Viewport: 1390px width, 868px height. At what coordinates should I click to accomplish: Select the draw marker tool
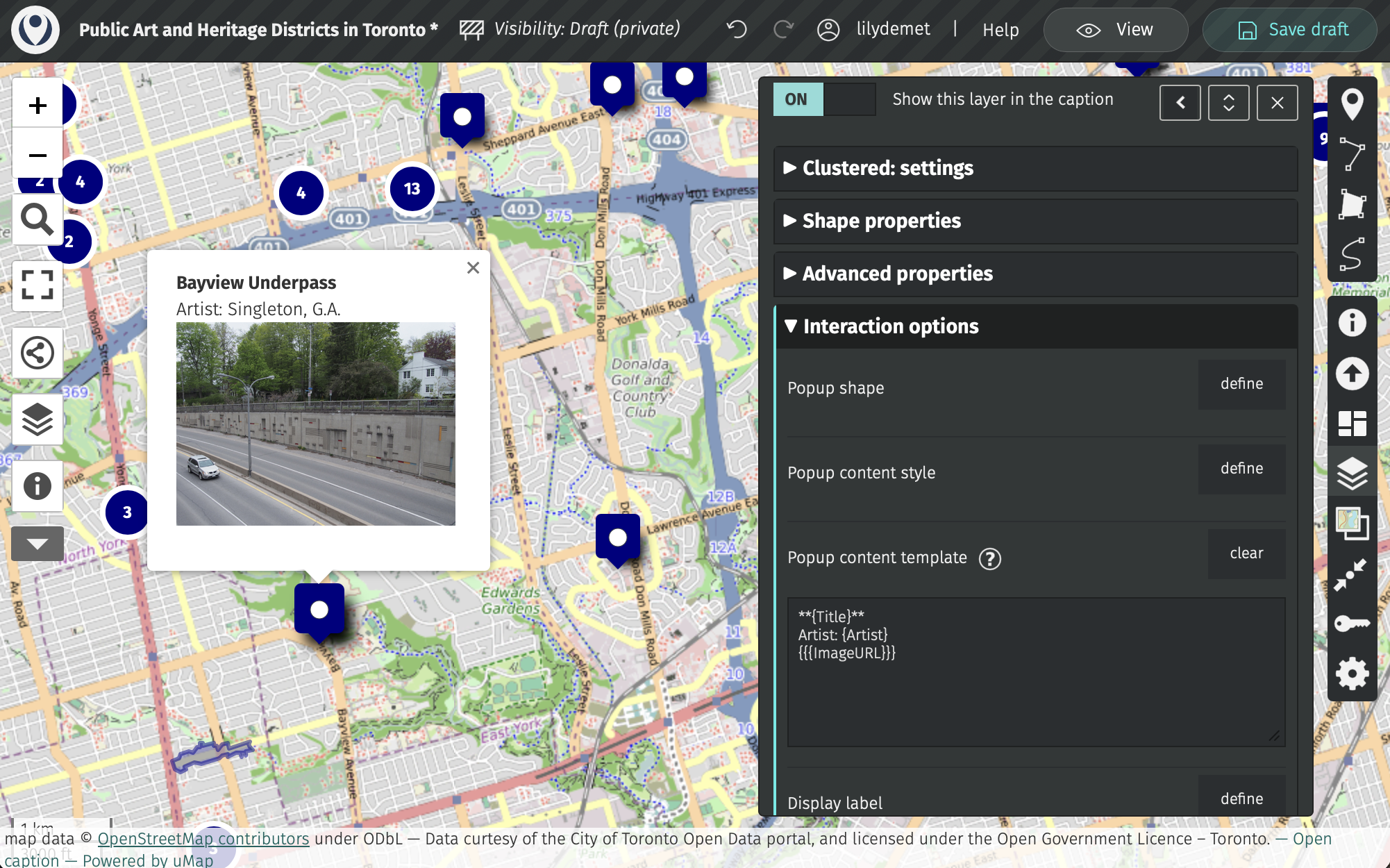[1351, 104]
